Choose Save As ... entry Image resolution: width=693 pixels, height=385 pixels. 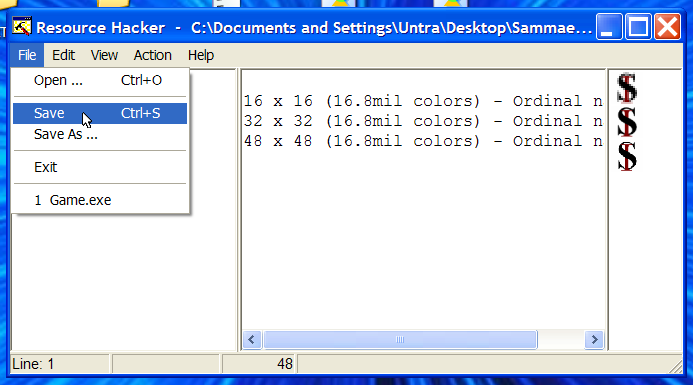100,134
